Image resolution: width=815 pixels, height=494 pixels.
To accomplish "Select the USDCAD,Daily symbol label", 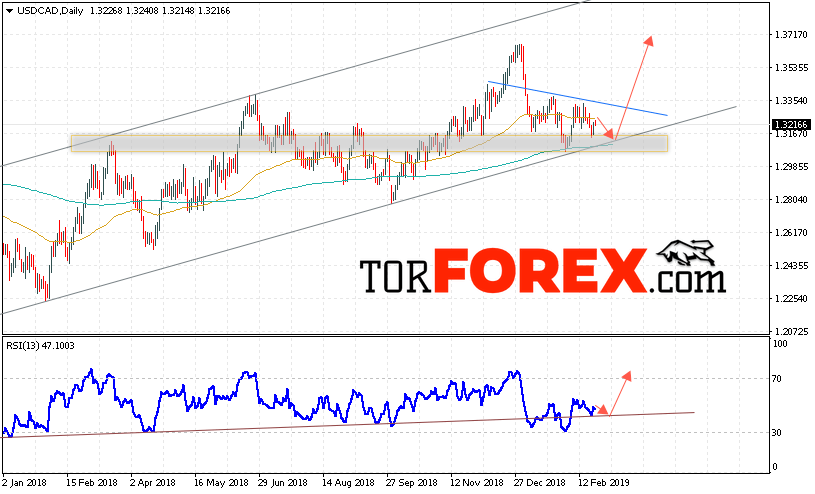I will pyautogui.click(x=50, y=11).
